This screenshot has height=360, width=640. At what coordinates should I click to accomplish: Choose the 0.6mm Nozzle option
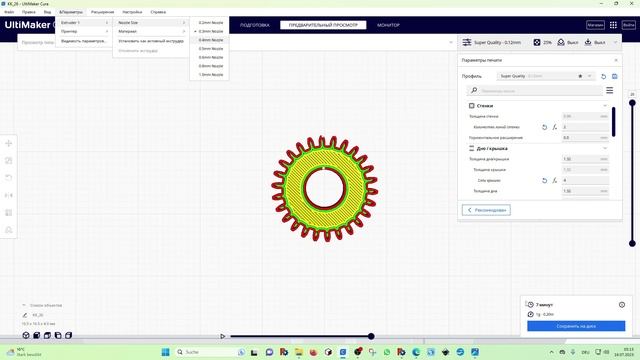[209, 58]
